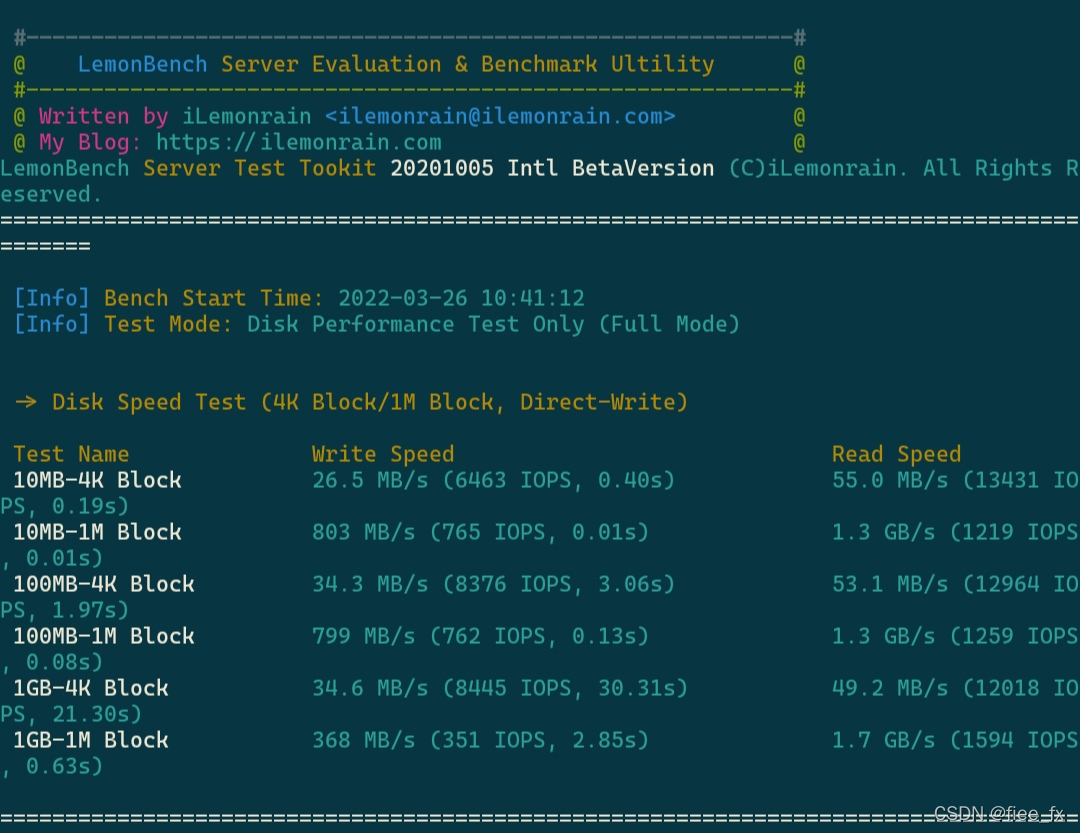
Task: Select the 100MB-4K Block row name
Action: click(103, 584)
